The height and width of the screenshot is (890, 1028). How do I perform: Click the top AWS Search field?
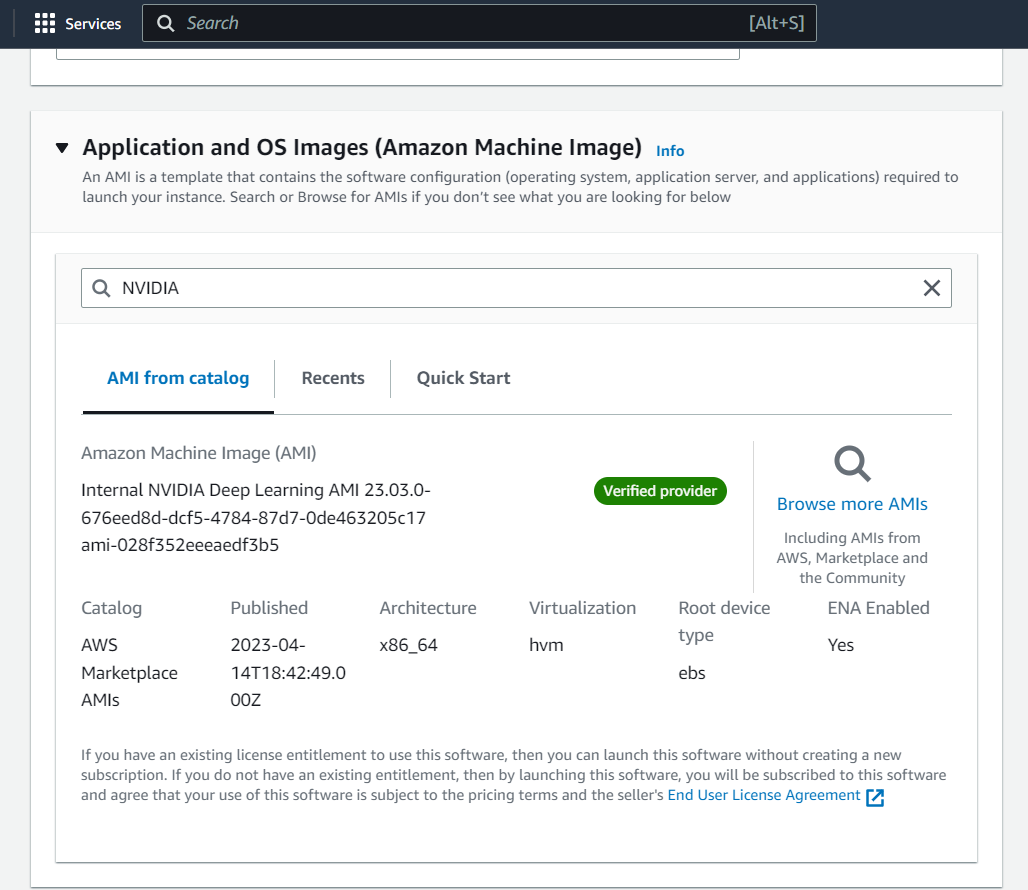(479, 23)
